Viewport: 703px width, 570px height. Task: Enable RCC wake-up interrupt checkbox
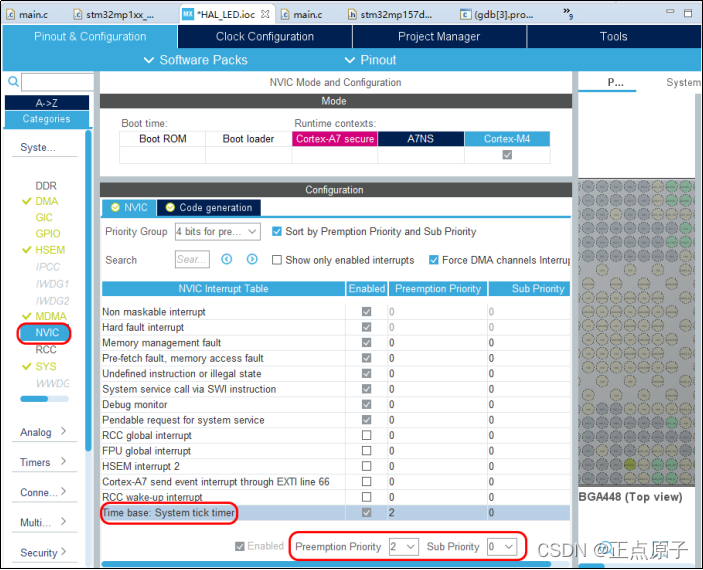tap(366, 497)
